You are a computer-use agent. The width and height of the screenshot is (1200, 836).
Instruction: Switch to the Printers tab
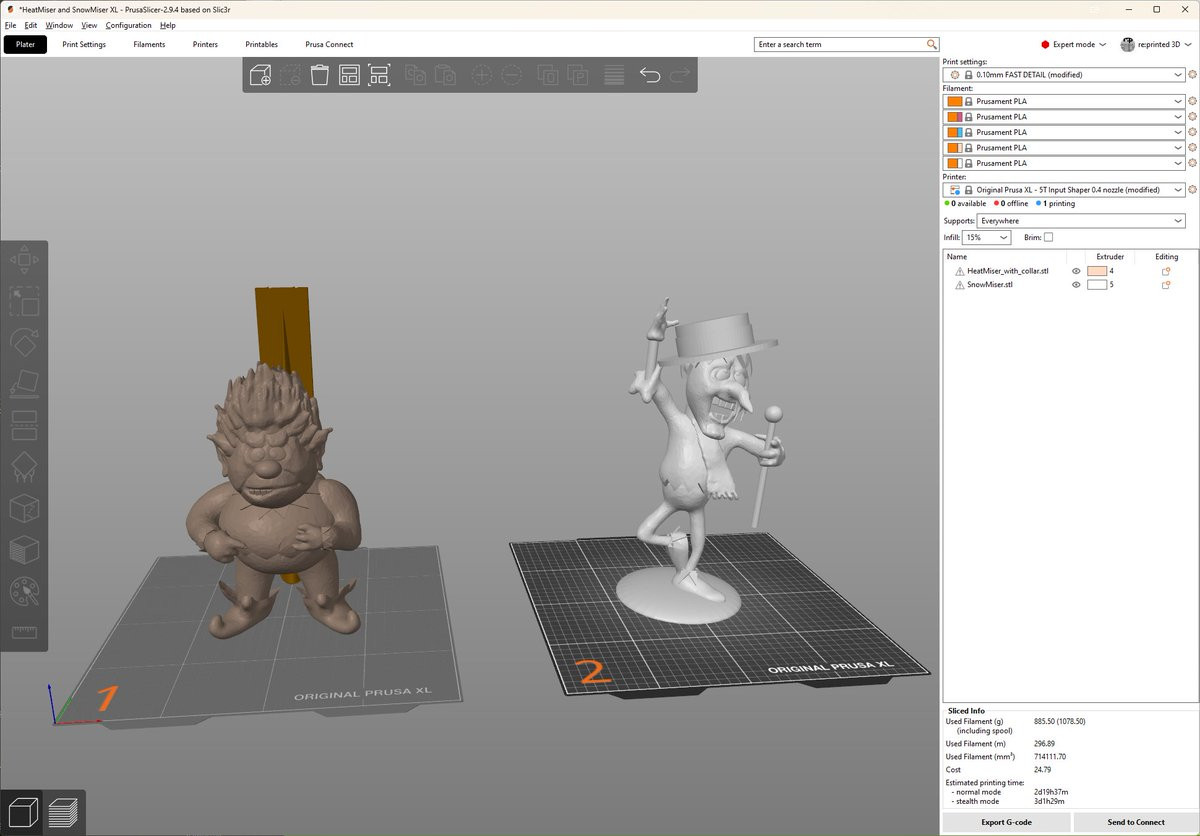click(205, 44)
